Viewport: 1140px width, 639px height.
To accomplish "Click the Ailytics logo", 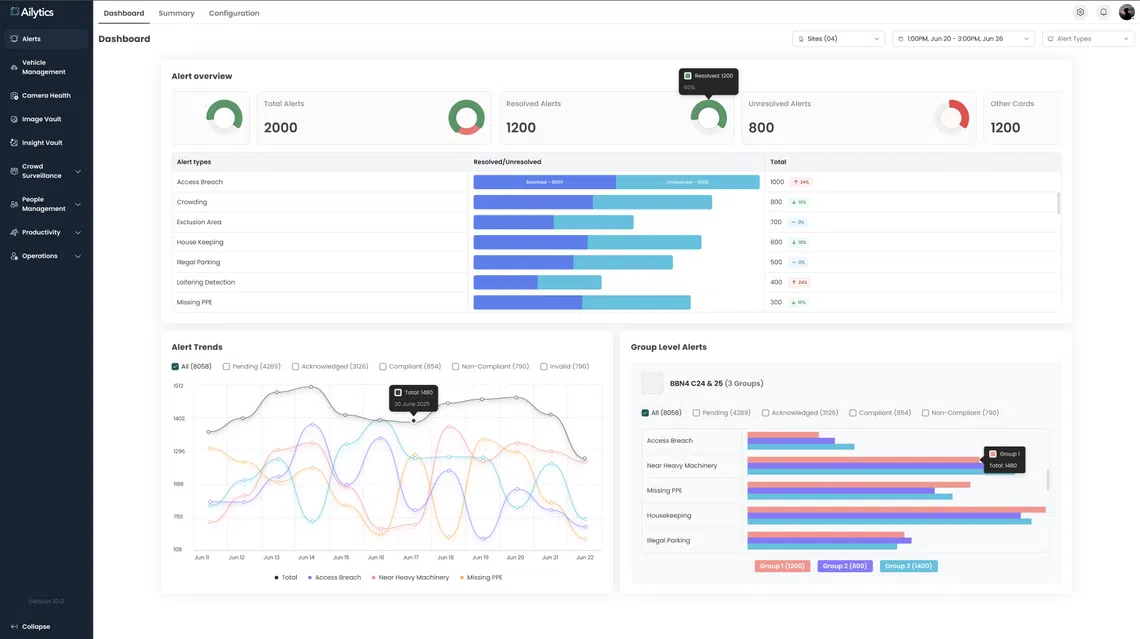I will [x=32, y=12].
